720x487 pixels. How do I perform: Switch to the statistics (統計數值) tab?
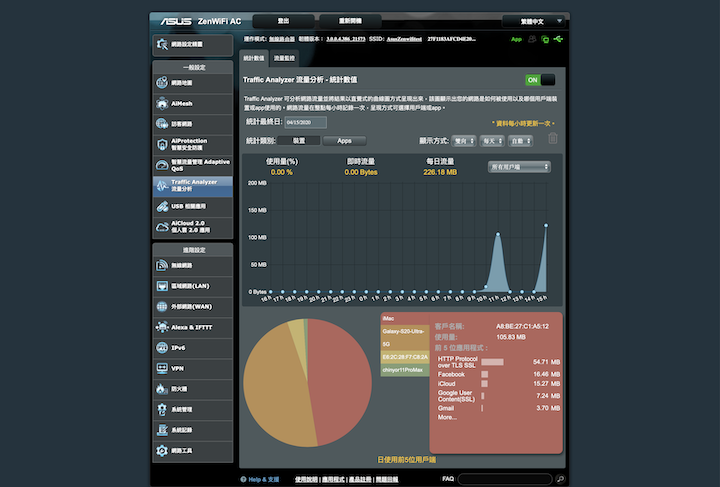coord(254,58)
